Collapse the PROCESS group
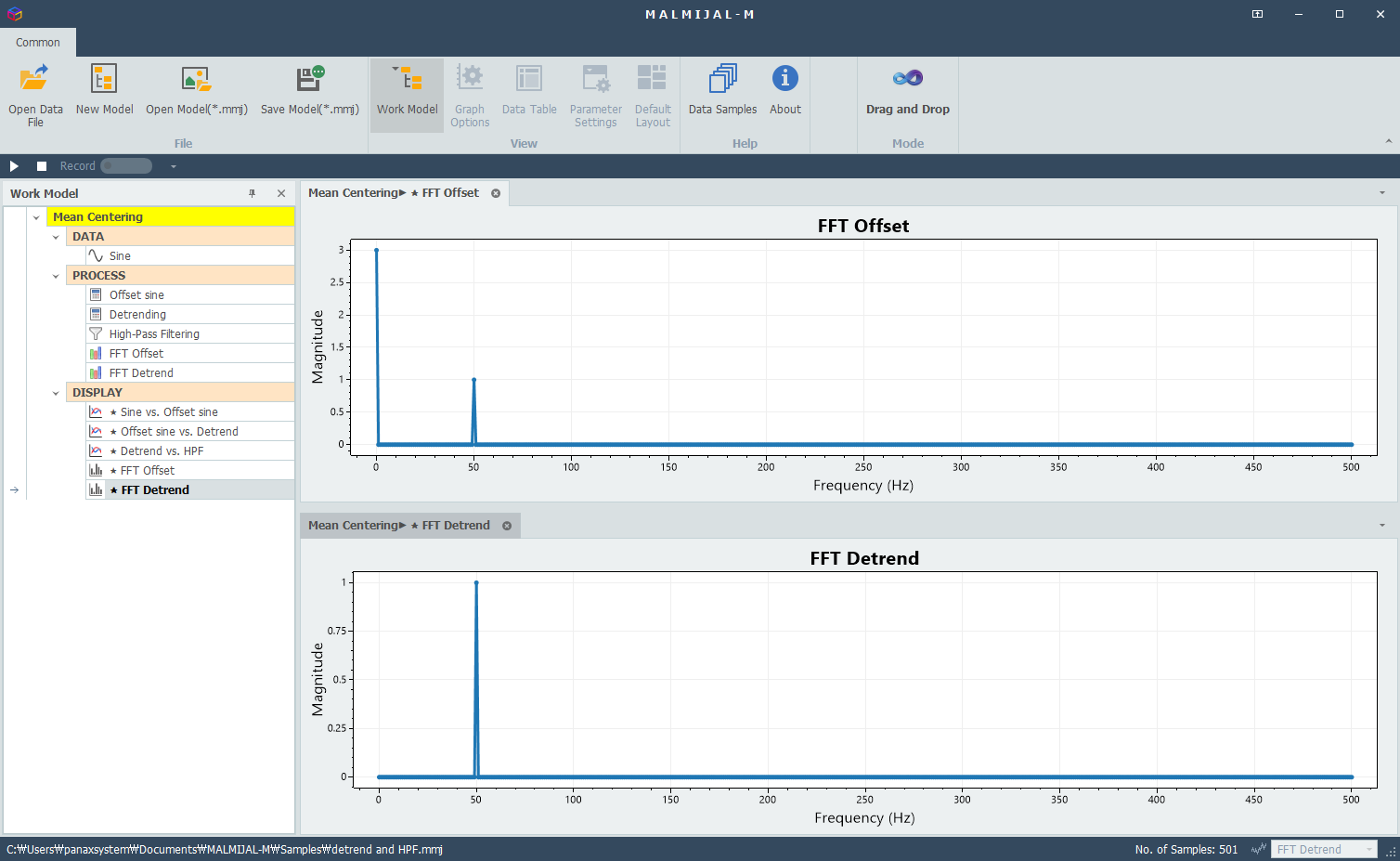Screen dimensions: 1400x861 (56, 276)
